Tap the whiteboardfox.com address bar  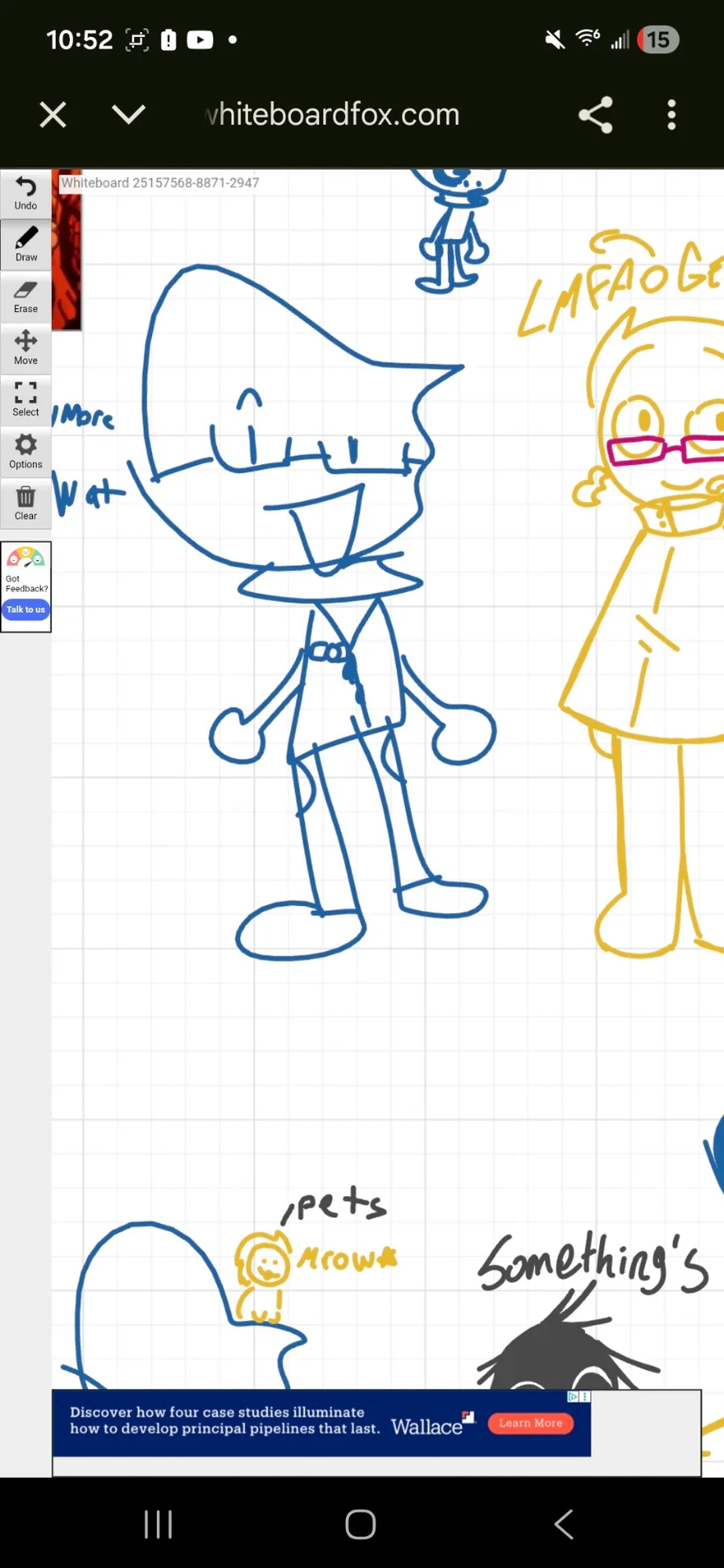coord(333,115)
